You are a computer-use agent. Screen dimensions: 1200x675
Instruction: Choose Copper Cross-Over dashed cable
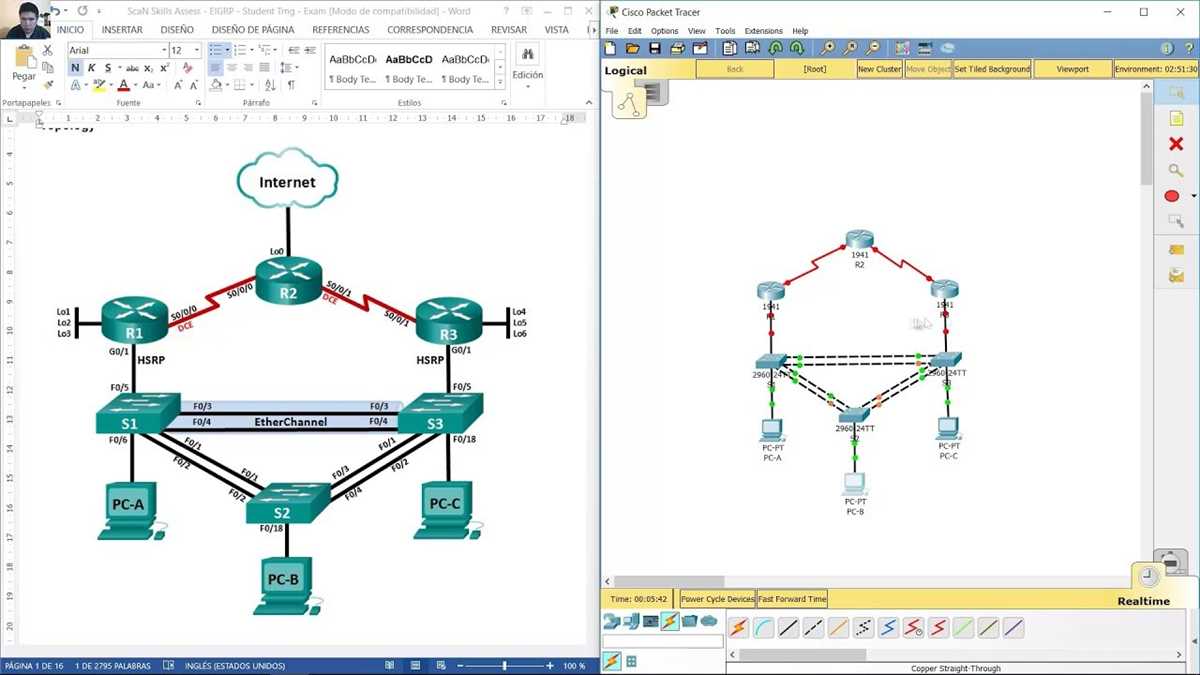pos(813,628)
